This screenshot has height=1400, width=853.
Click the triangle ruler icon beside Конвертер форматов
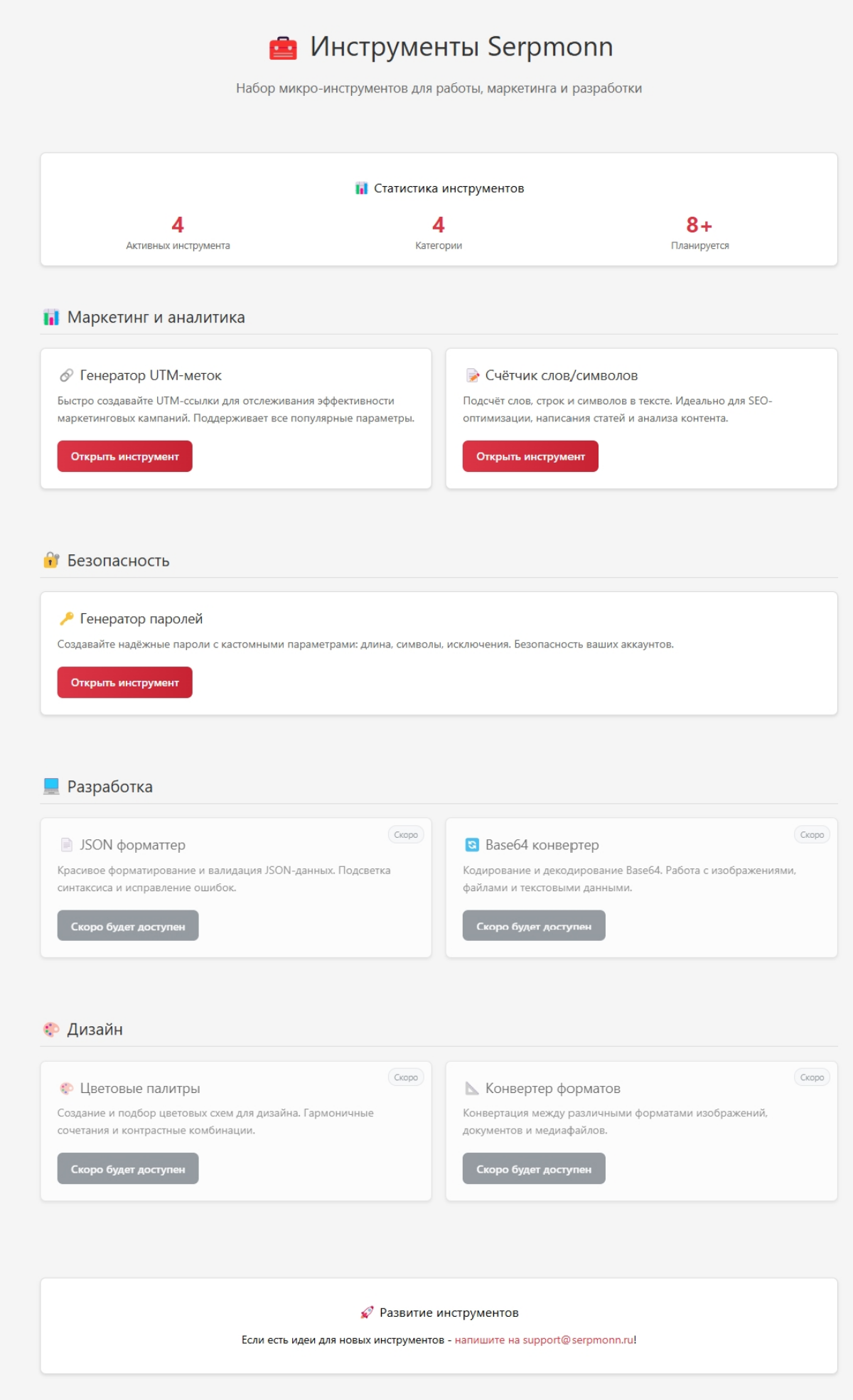click(472, 1088)
